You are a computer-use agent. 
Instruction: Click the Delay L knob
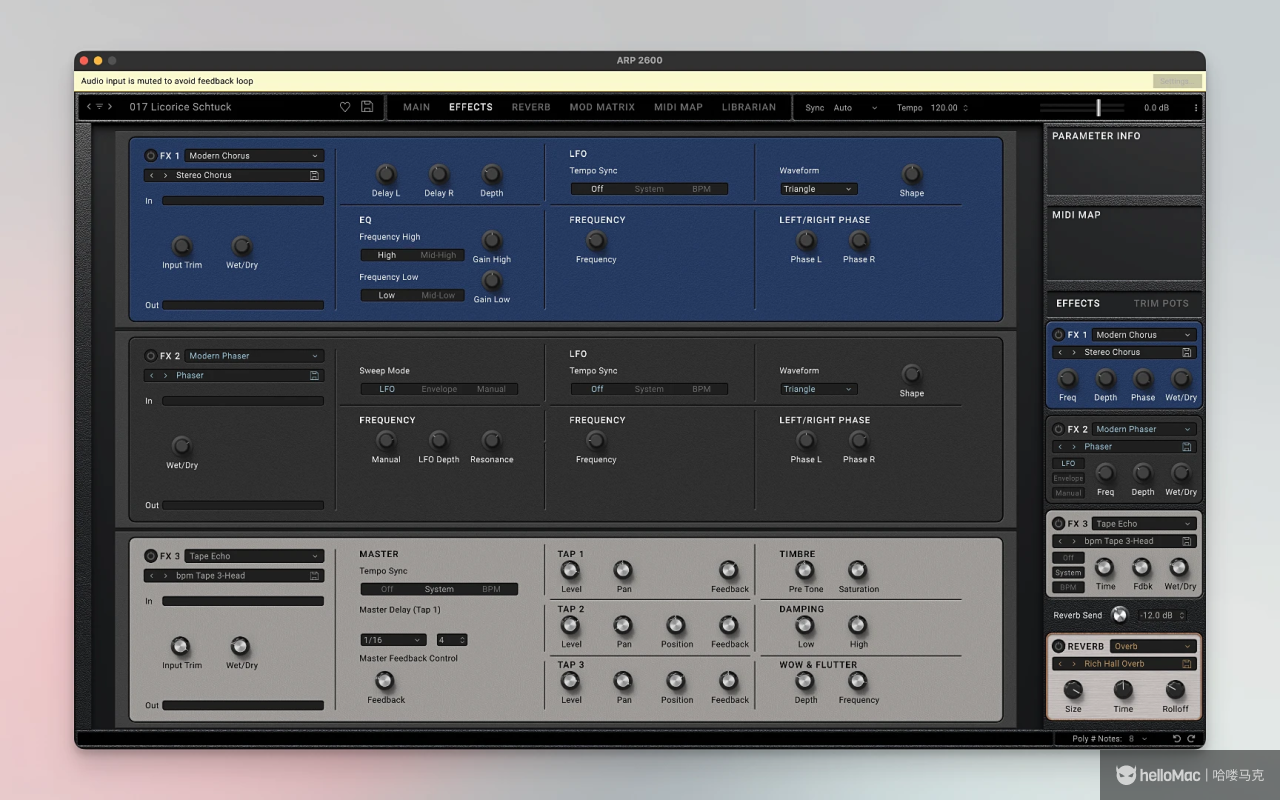point(385,174)
